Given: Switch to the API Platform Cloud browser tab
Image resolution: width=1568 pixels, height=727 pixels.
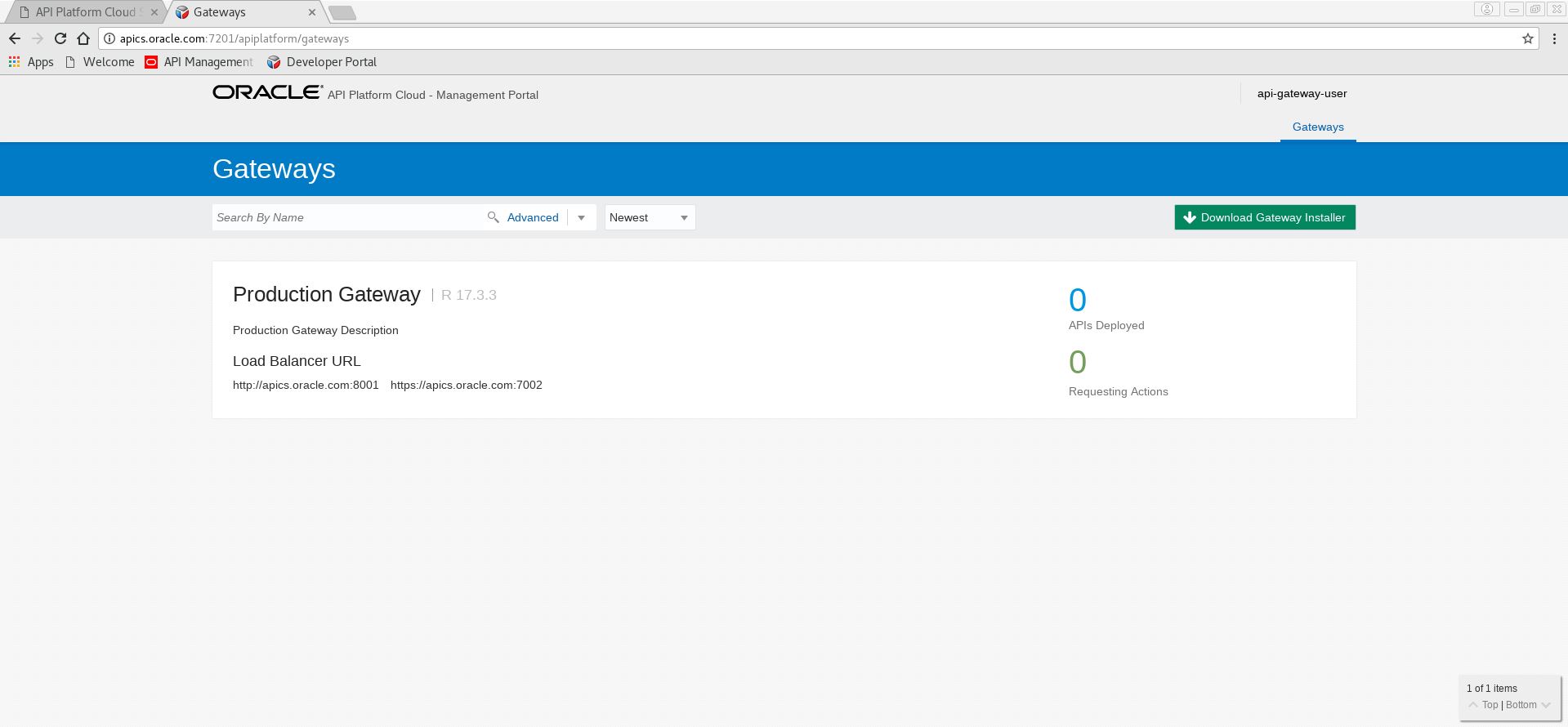Looking at the screenshot, I should pyautogui.click(x=86, y=12).
